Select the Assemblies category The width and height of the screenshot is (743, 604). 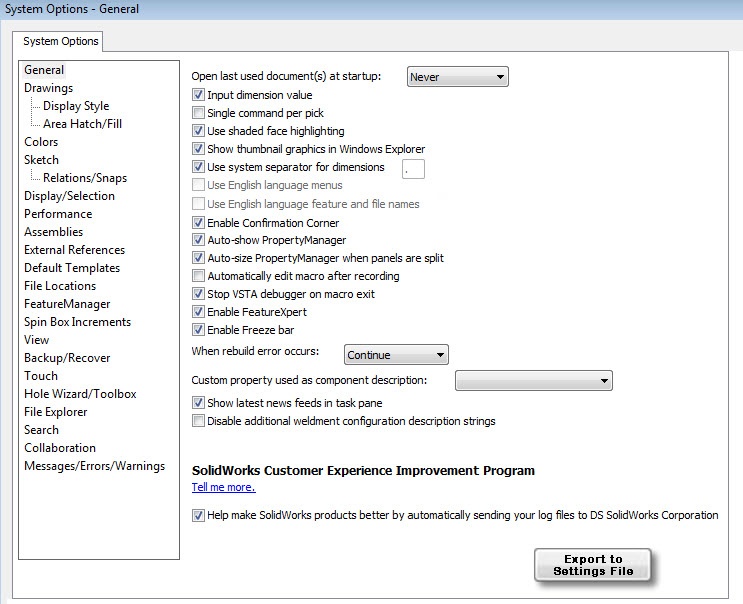point(54,232)
